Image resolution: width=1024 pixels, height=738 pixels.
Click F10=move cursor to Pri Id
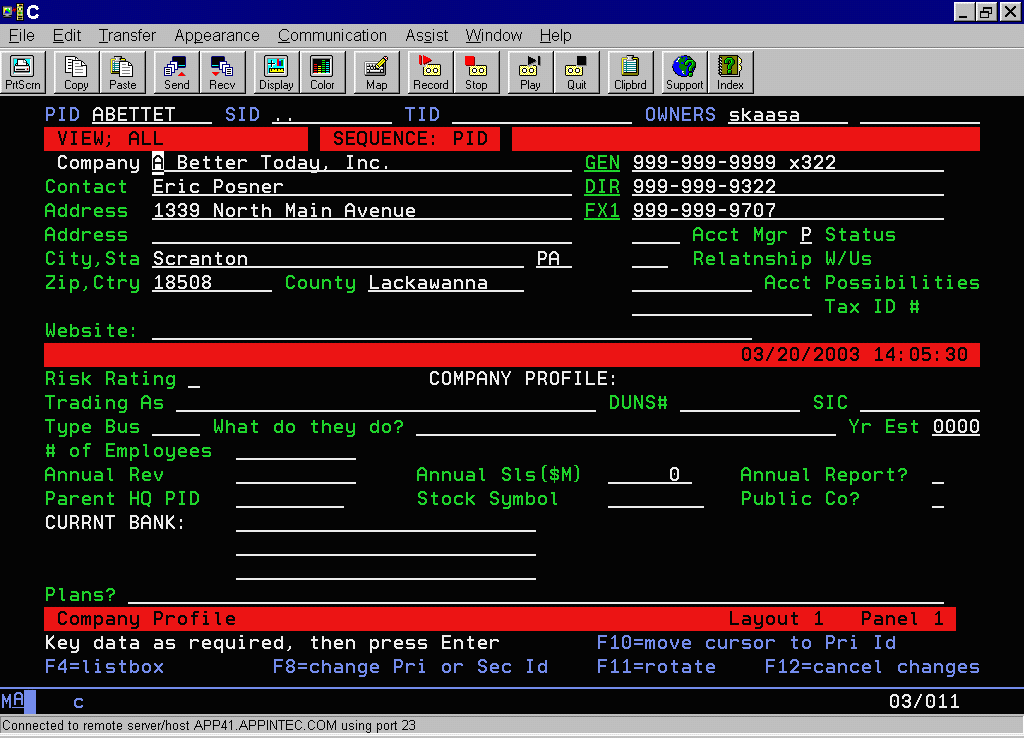[746, 643]
